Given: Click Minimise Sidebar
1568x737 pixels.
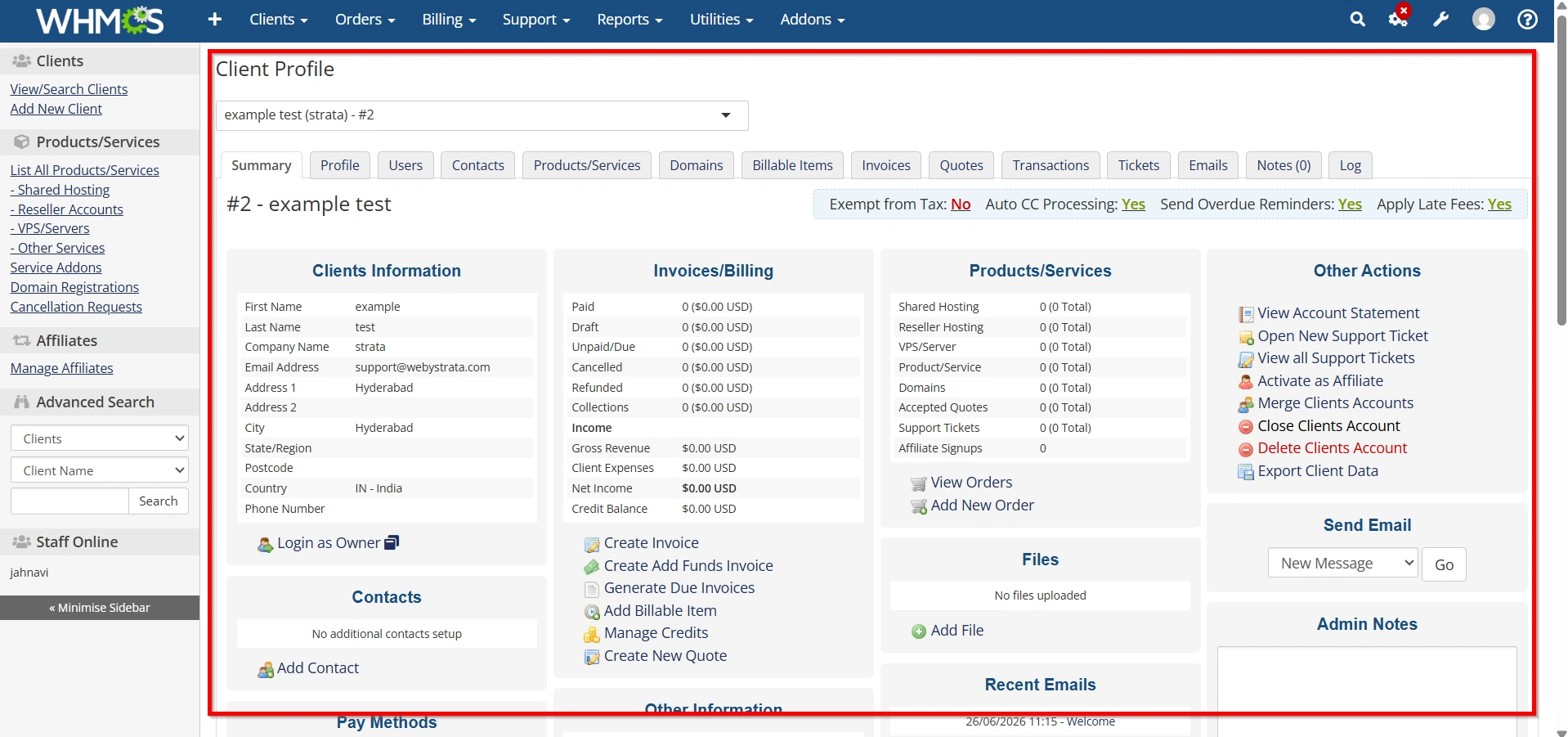Looking at the screenshot, I should pyautogui.click(x=100, y=608).
